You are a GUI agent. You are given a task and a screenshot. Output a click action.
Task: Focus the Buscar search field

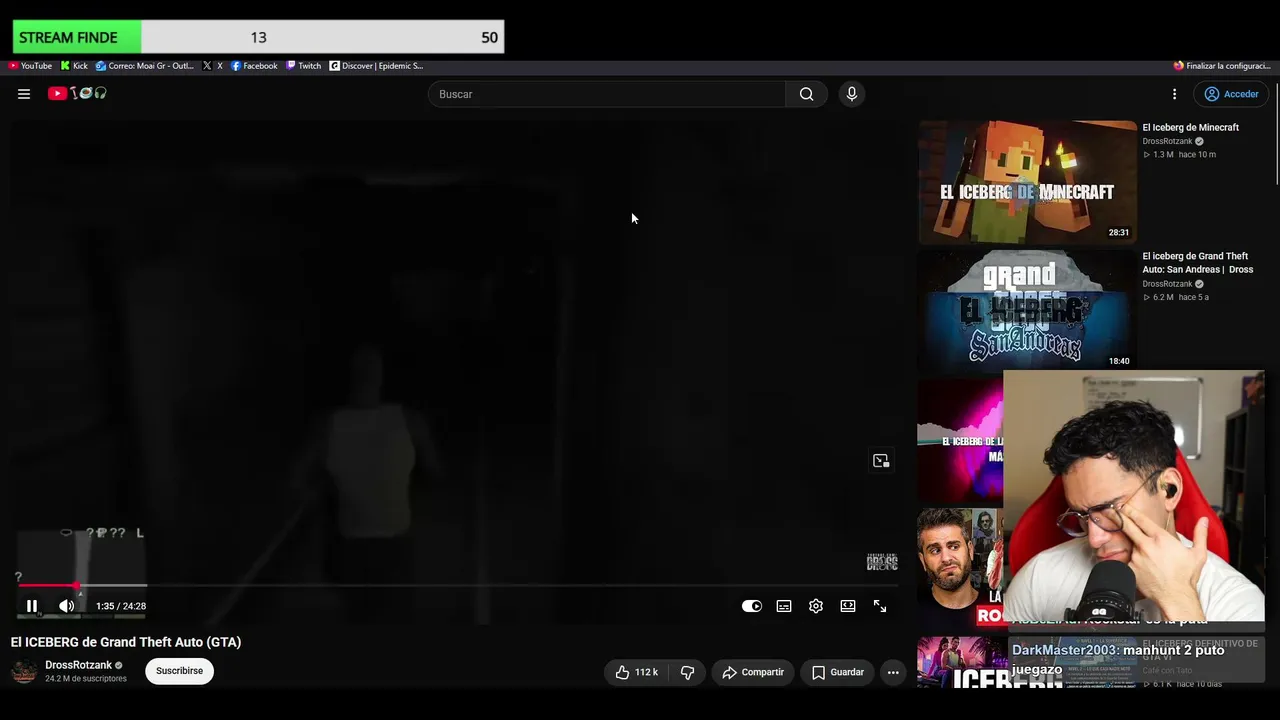[x=607, y=94]
